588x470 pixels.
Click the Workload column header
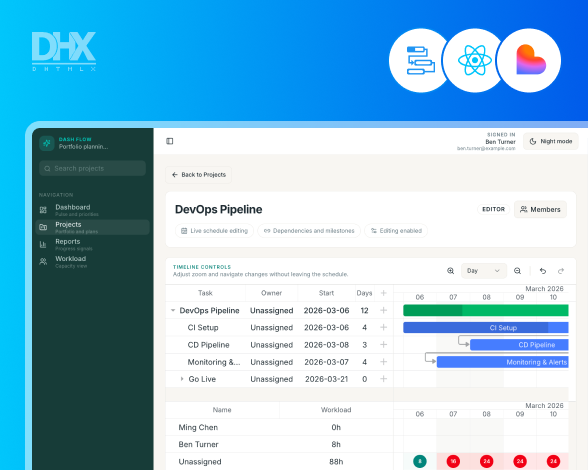pos(336,410)
